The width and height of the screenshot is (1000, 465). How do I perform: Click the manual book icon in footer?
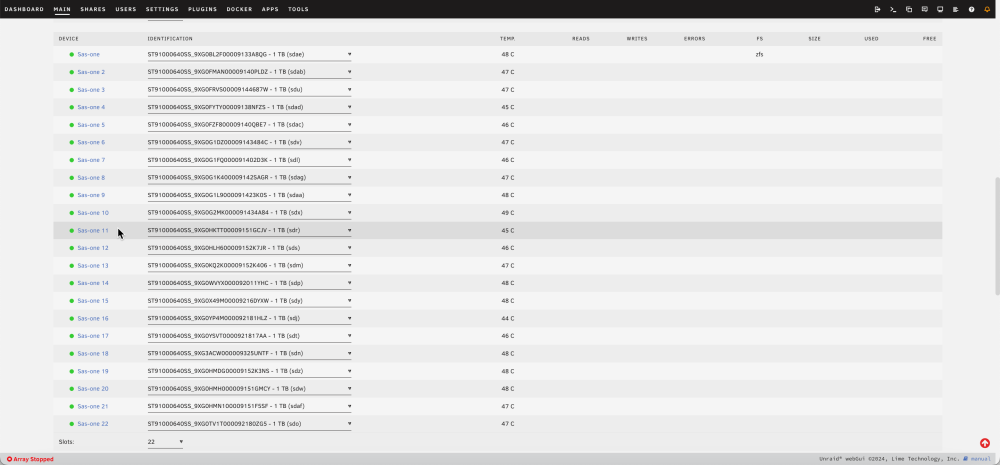click(966, 459)
